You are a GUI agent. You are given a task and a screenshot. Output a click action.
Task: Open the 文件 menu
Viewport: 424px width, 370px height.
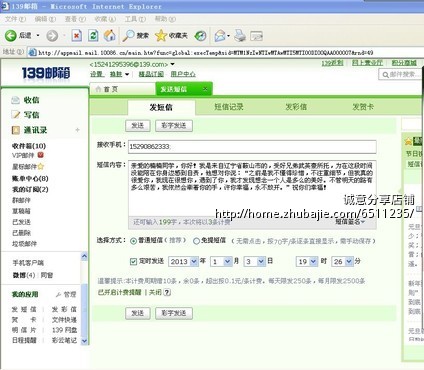pyautogui.click(x=15, y=19)
